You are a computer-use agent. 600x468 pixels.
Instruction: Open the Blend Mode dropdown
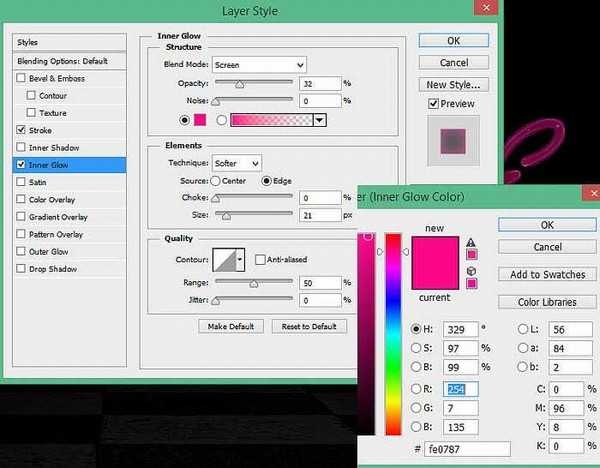coord(259,65)
